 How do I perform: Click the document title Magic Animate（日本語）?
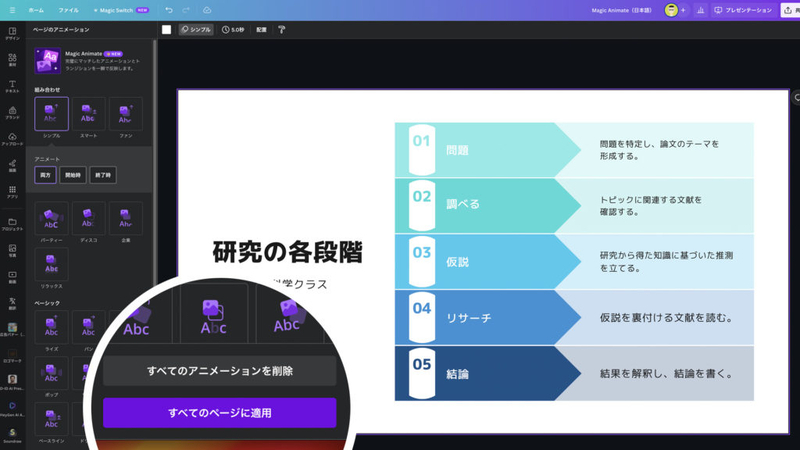point(621,10)
